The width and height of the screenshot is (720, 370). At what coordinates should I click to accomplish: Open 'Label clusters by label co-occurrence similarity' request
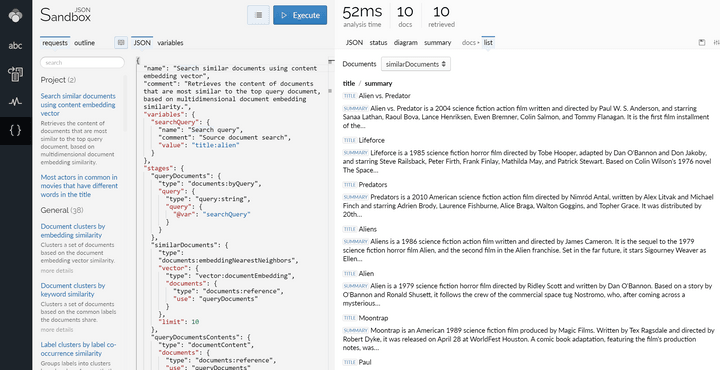pyautogui.click(x=78, y=349)
